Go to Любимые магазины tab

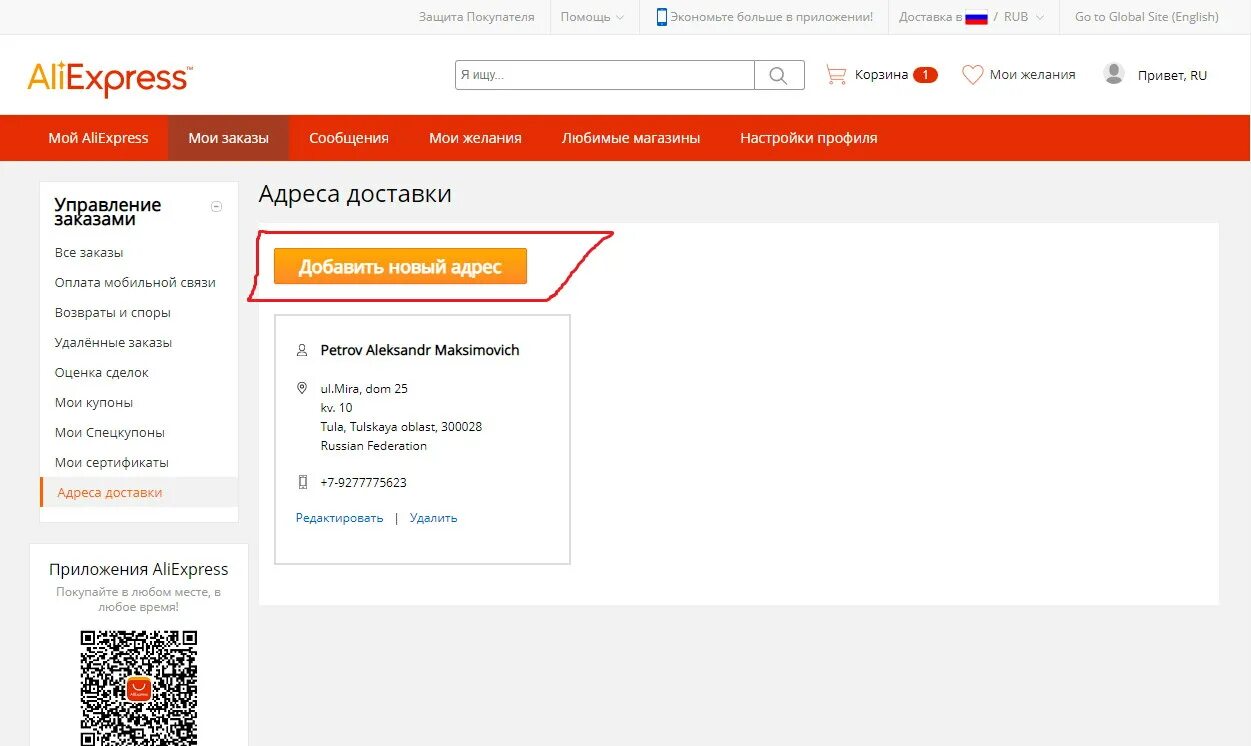pos(631,138)
